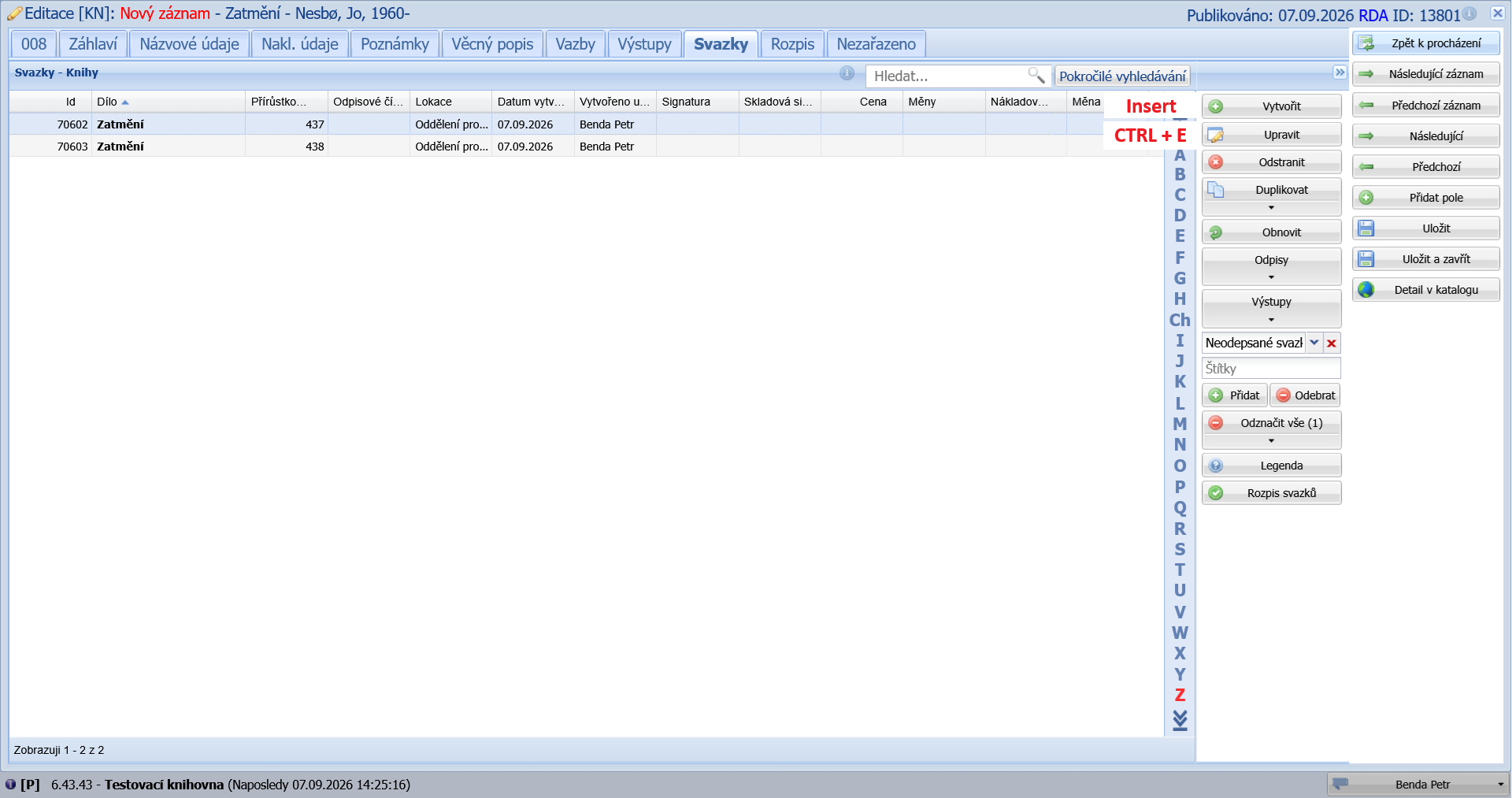Viewport: 1512px width, 798px height.
Task: Clear the Neodepsané svazky filter with red X
Action: [x=1332, y=343]
